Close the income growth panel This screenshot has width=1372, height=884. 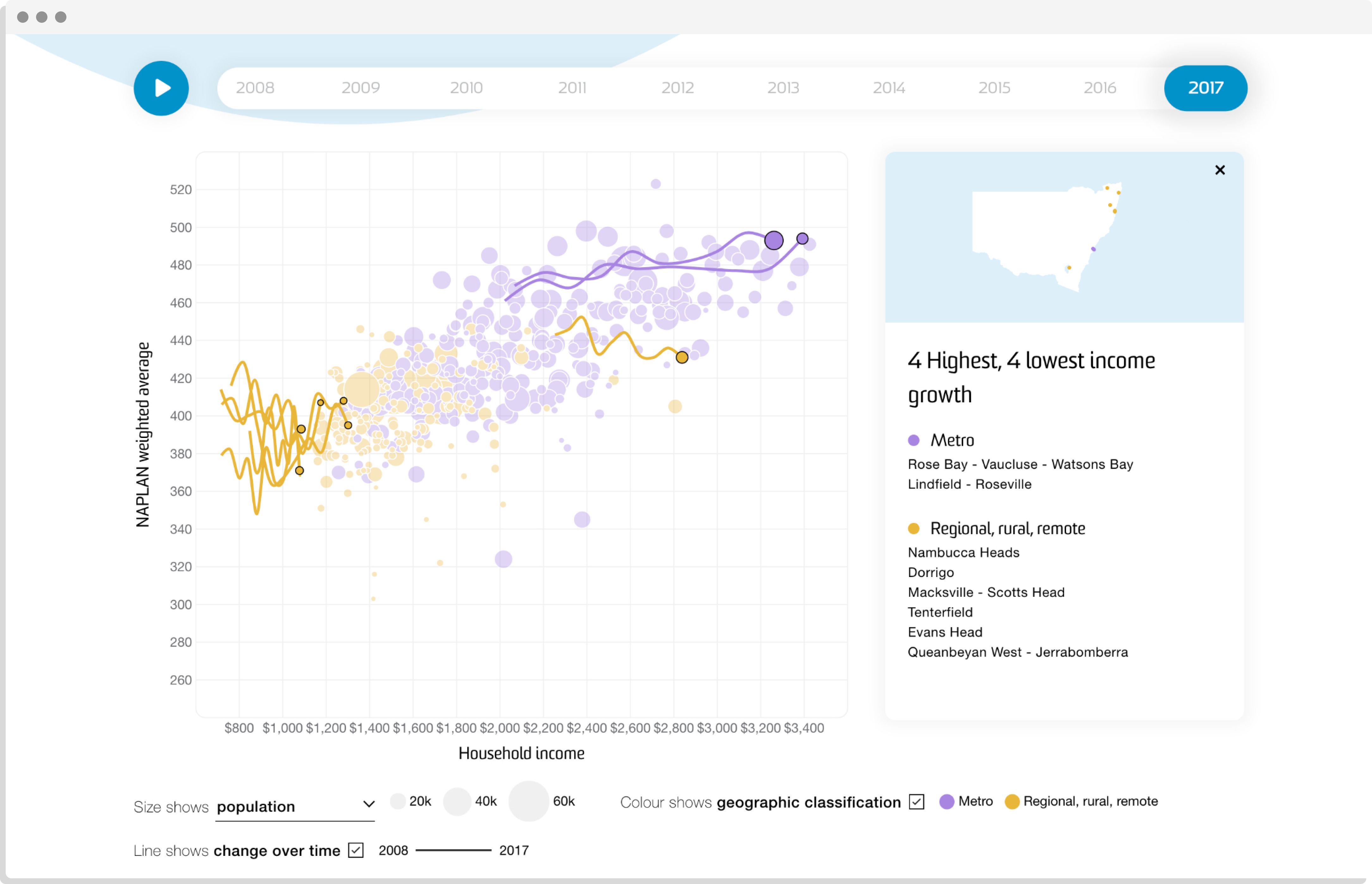1220,169
